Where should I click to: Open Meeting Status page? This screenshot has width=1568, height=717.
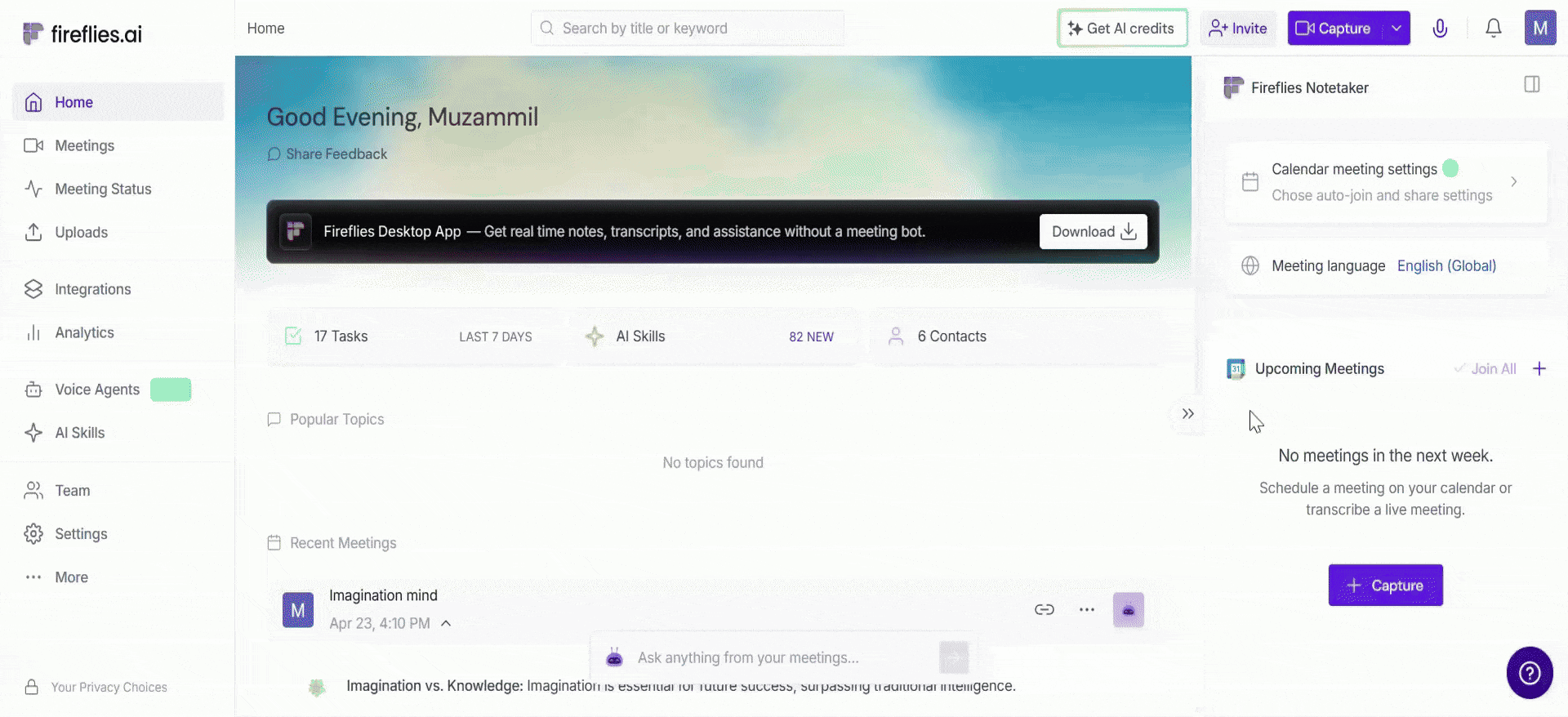pos(118,189)
